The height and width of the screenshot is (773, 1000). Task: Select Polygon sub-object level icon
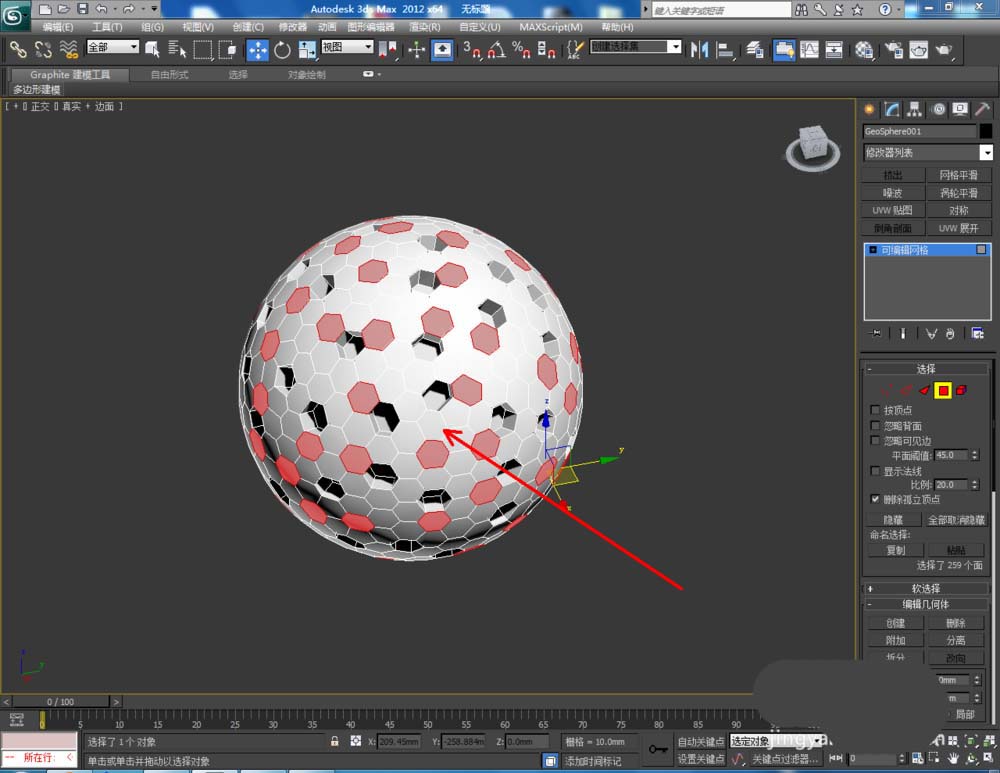(x=942, y=390)
